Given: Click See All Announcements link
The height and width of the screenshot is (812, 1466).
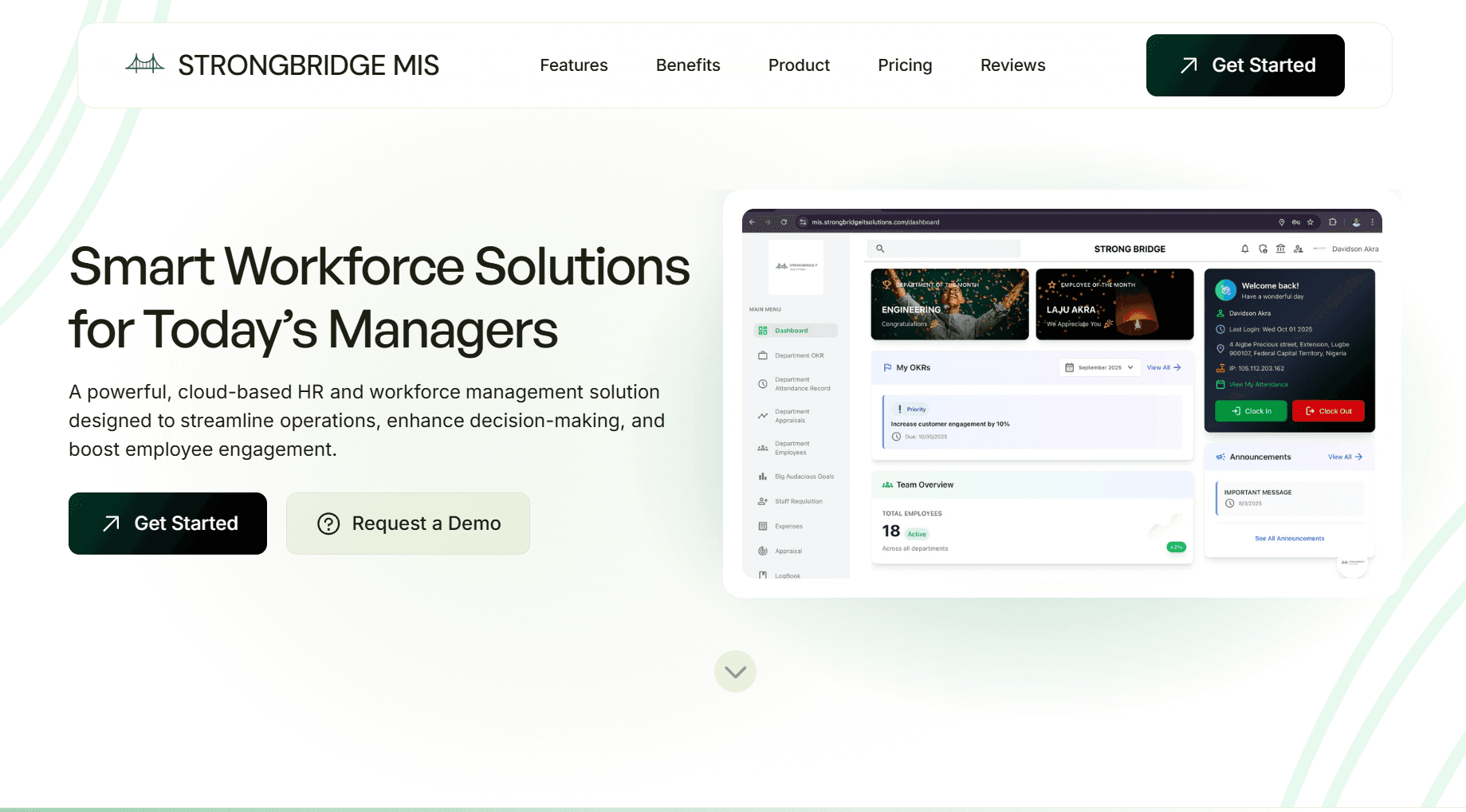Looking at the screenshot, I should 1289,539.
